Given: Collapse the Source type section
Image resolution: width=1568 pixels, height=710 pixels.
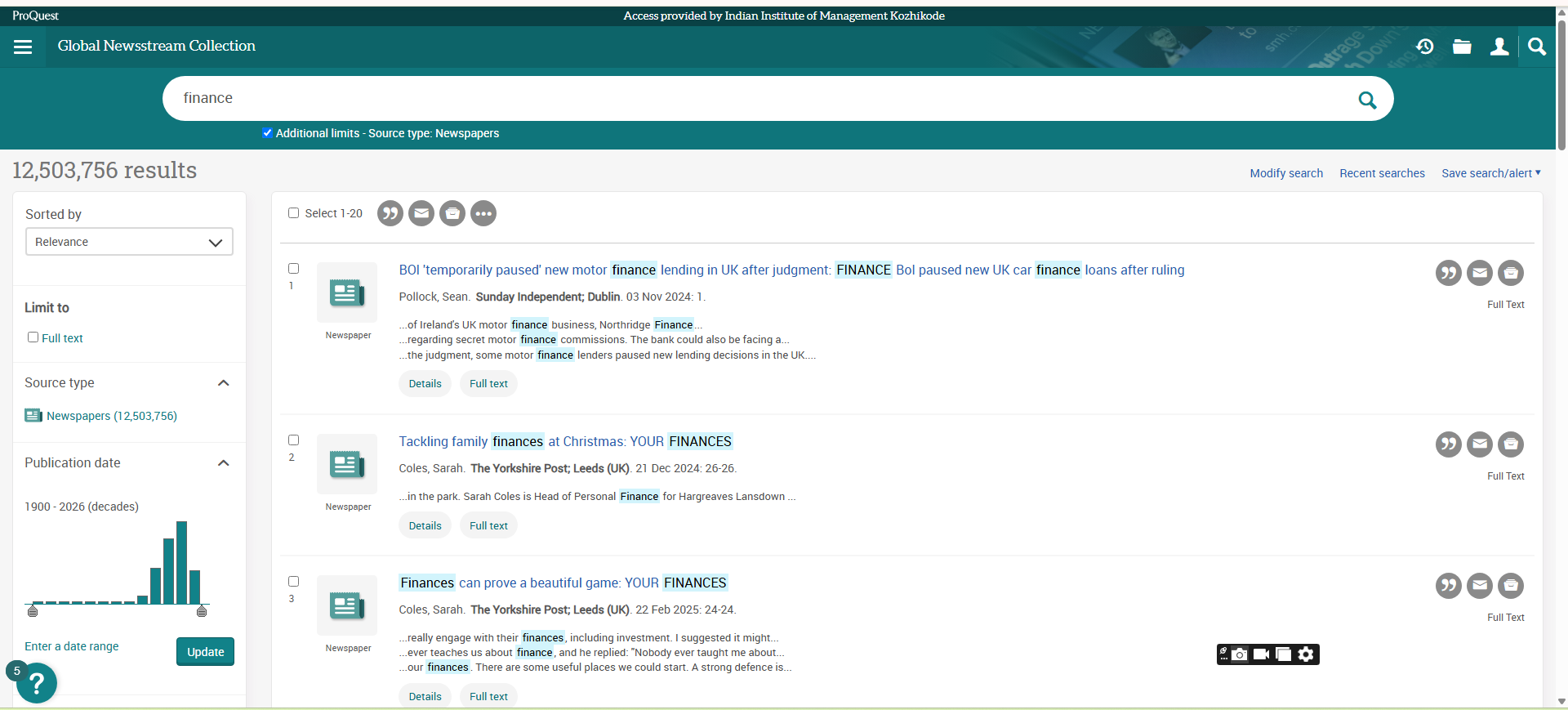Looking at the screenshot, I should (x=223, y=383).
